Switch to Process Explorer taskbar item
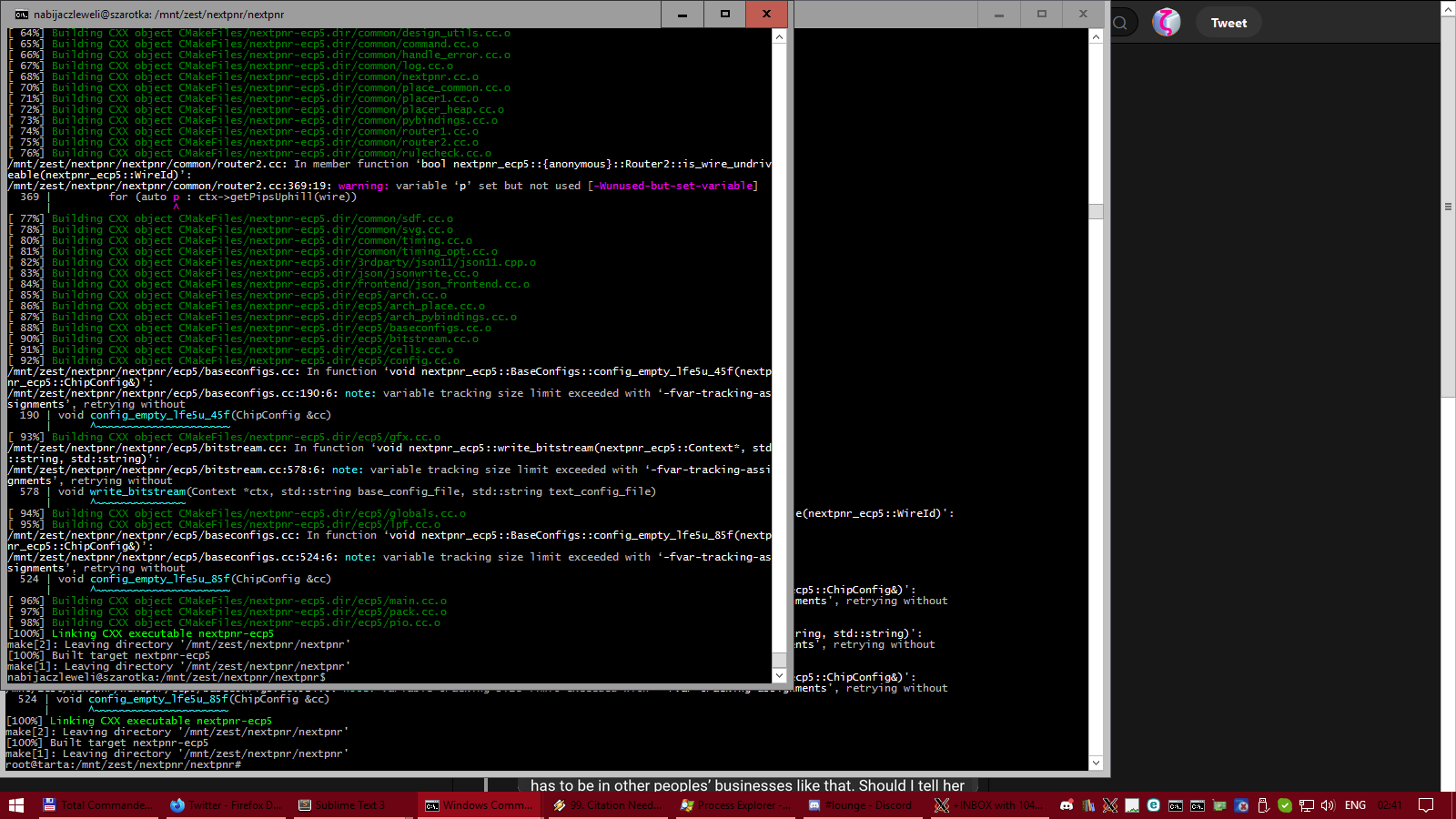 point(735,805)
